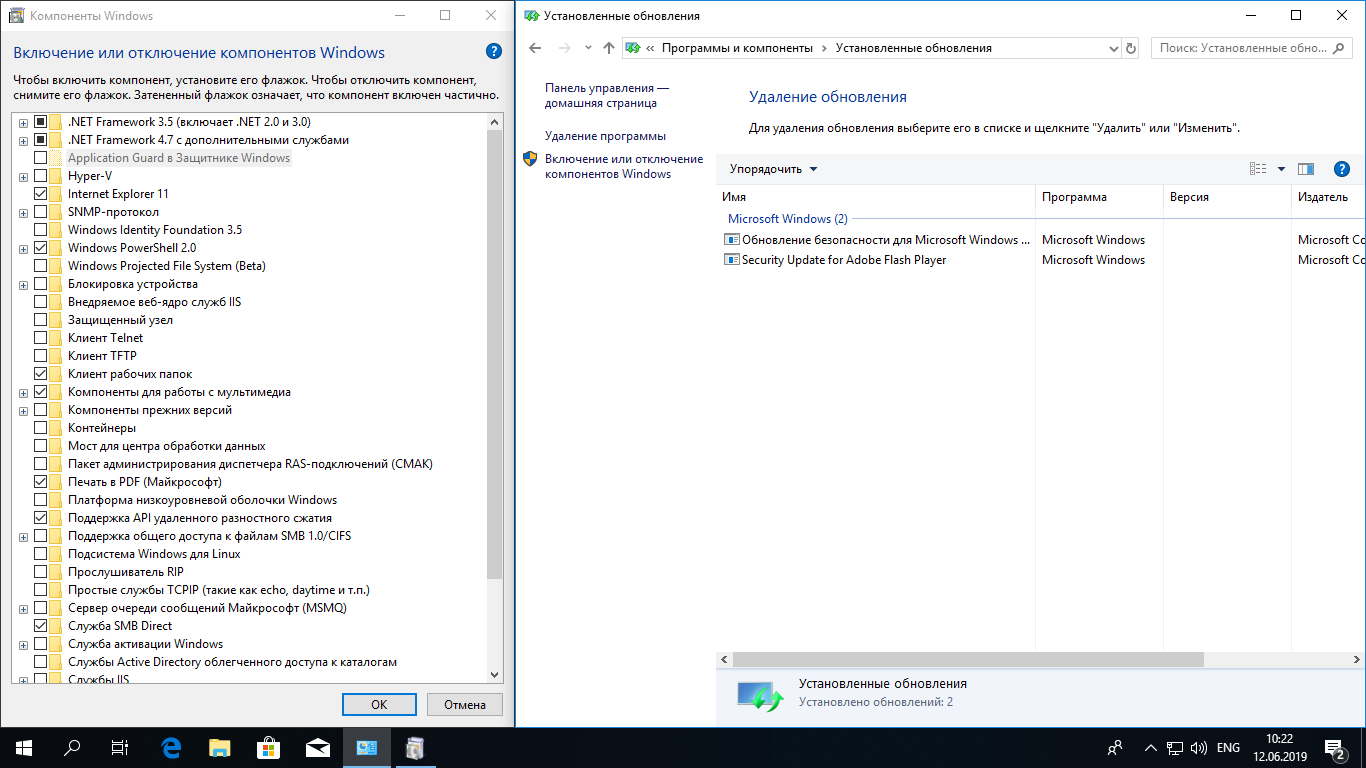This screenshot has height=768, width=1366.
Task: Go up one level with the Up arrow
Action: click(x=609, y=48)
